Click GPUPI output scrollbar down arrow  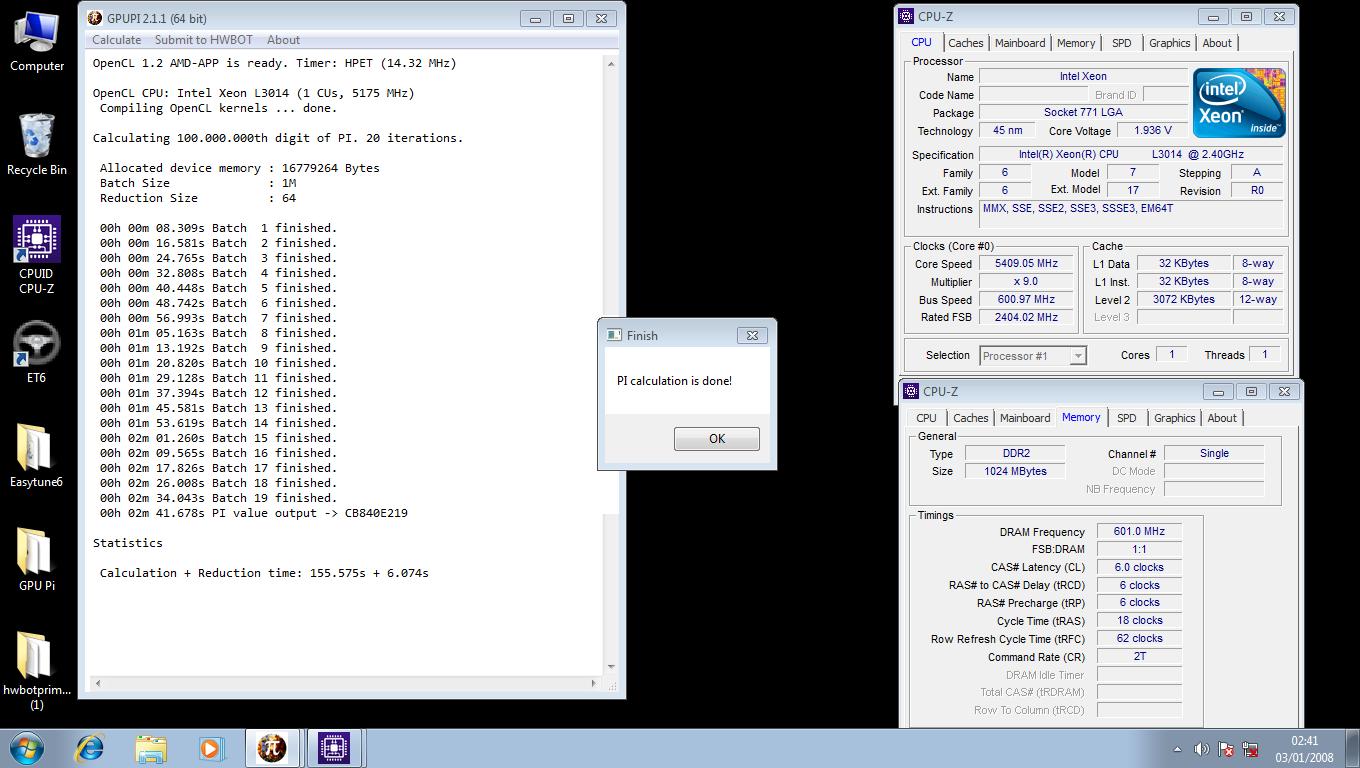[611, 667]
